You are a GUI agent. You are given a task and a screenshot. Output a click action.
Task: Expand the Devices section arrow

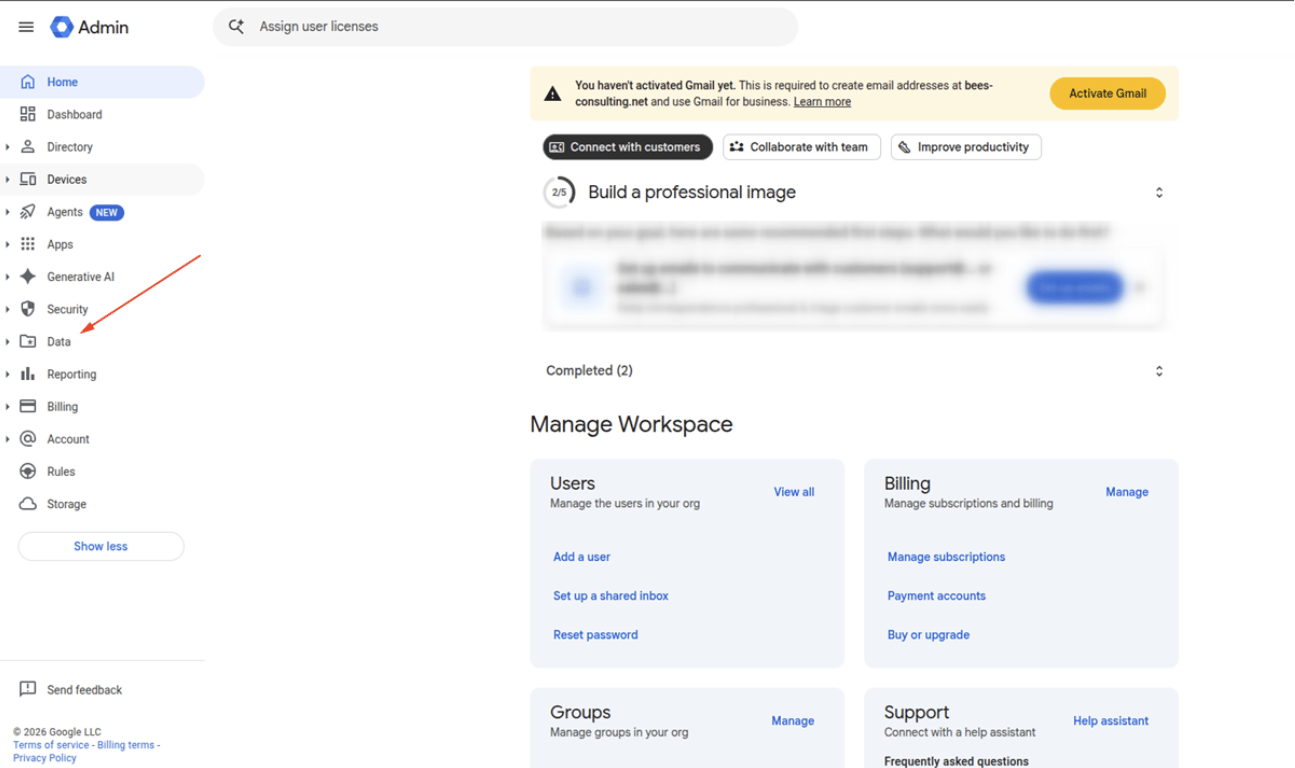coord(8,179)
